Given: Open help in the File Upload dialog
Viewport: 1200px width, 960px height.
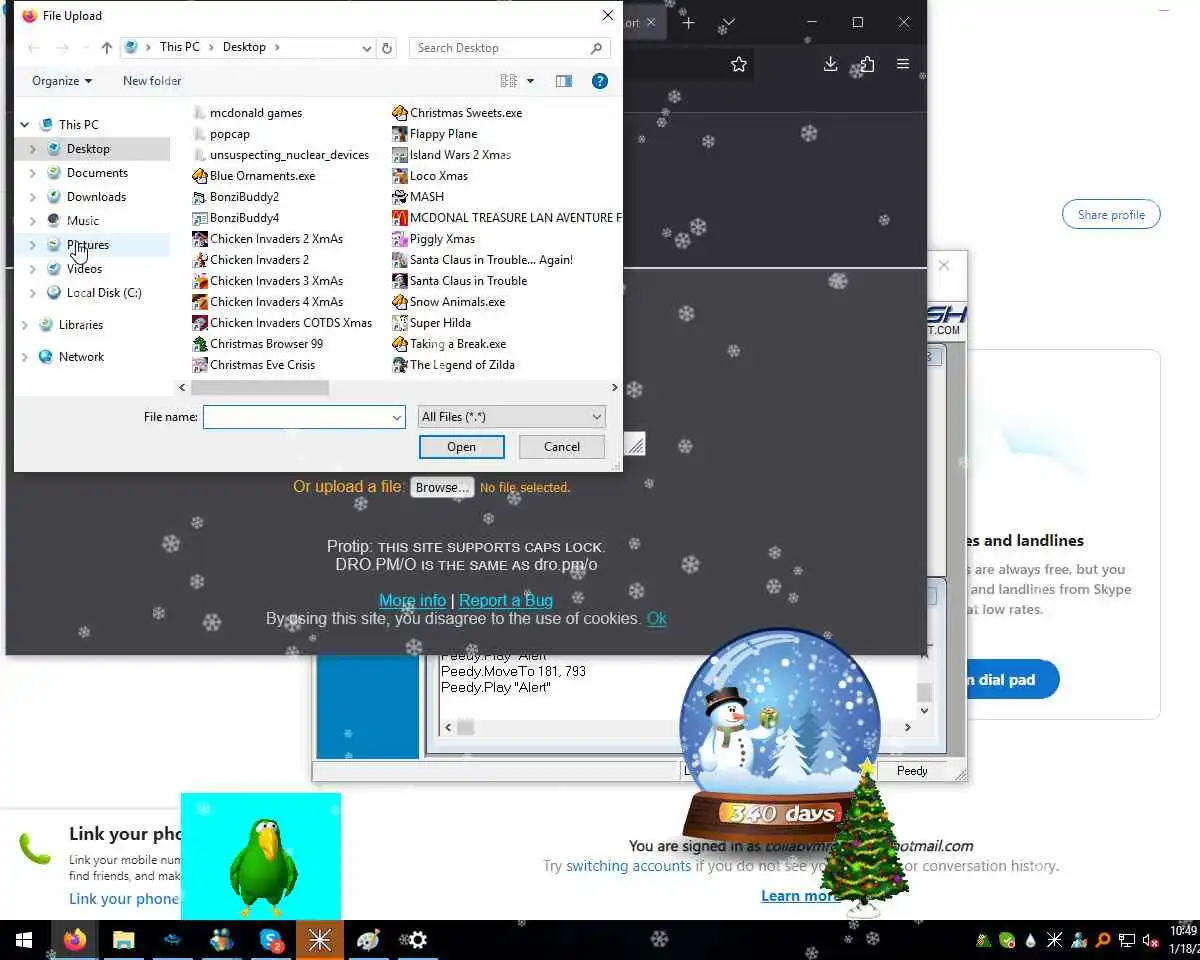Looking at the screenshot, I should (600, 81).
